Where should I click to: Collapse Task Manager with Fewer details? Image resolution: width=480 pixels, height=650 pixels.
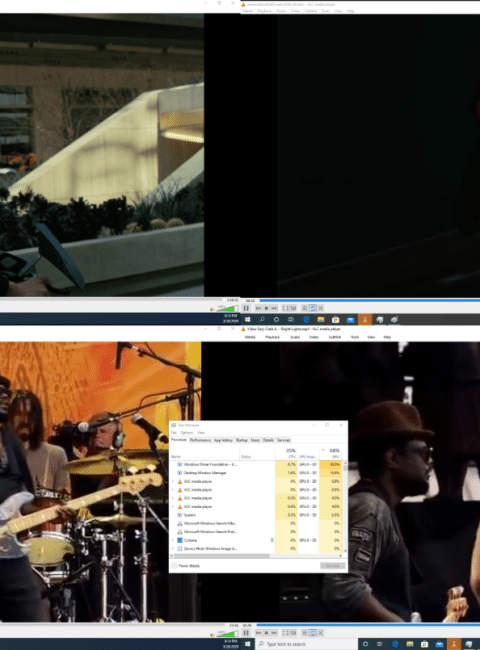point(185,566)
